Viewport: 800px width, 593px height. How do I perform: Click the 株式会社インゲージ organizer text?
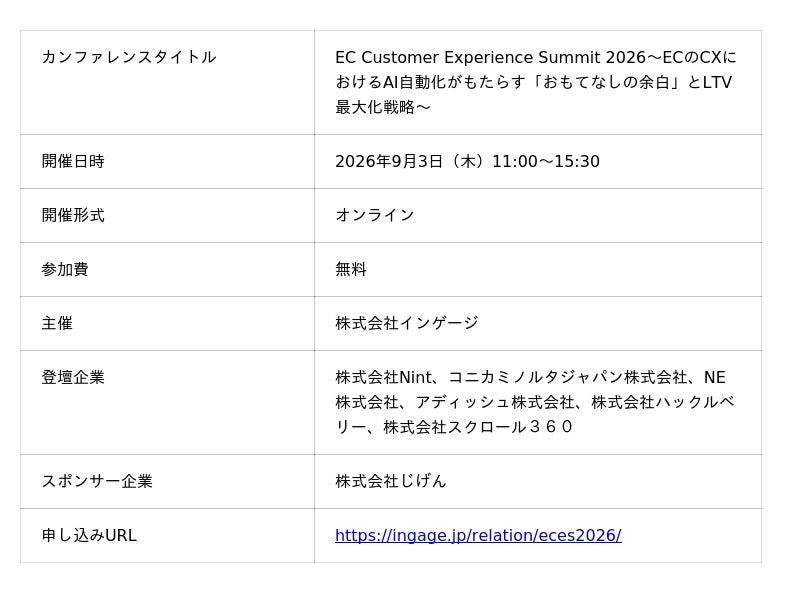407,323
